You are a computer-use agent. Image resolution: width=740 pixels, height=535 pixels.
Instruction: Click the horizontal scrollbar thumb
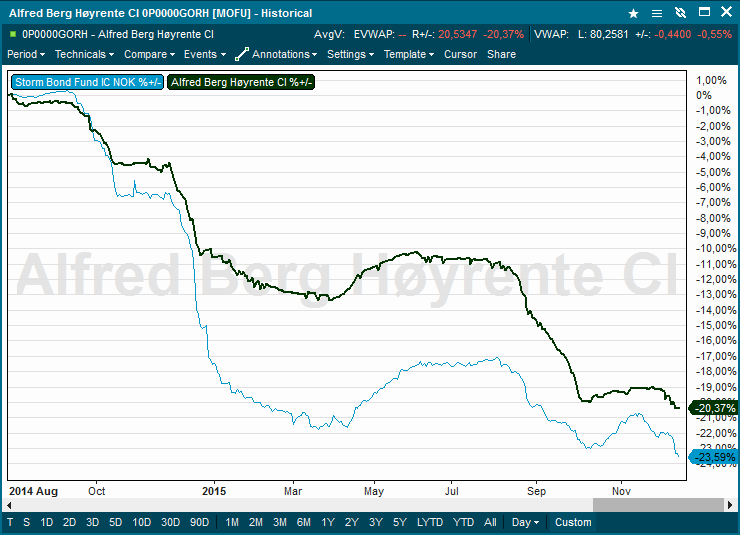coord(658,505)
